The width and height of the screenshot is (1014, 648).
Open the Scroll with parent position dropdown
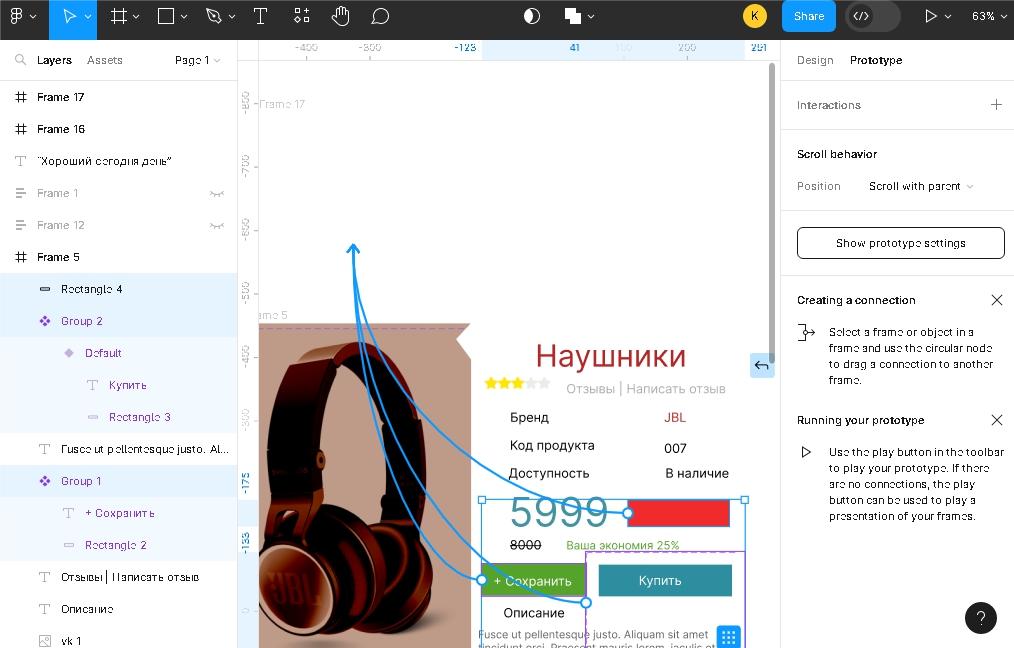pos(920,186)
